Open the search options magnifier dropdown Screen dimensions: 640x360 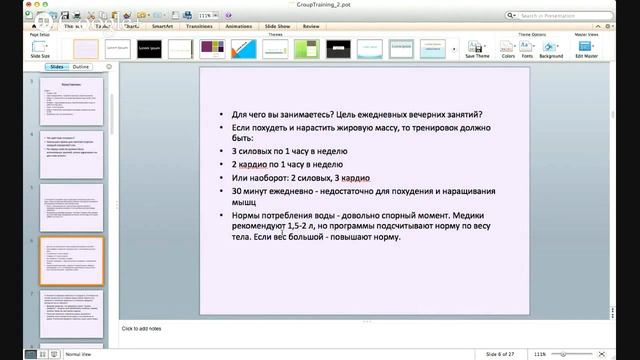pos(511,16)
